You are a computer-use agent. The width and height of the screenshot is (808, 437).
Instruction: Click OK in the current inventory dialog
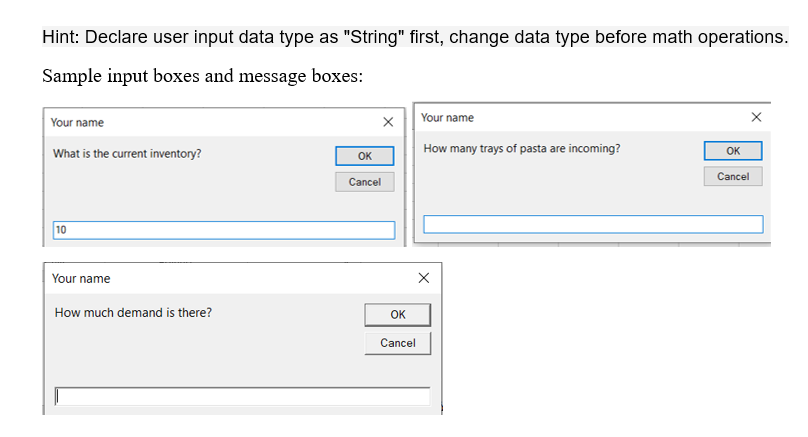(364, 156)
